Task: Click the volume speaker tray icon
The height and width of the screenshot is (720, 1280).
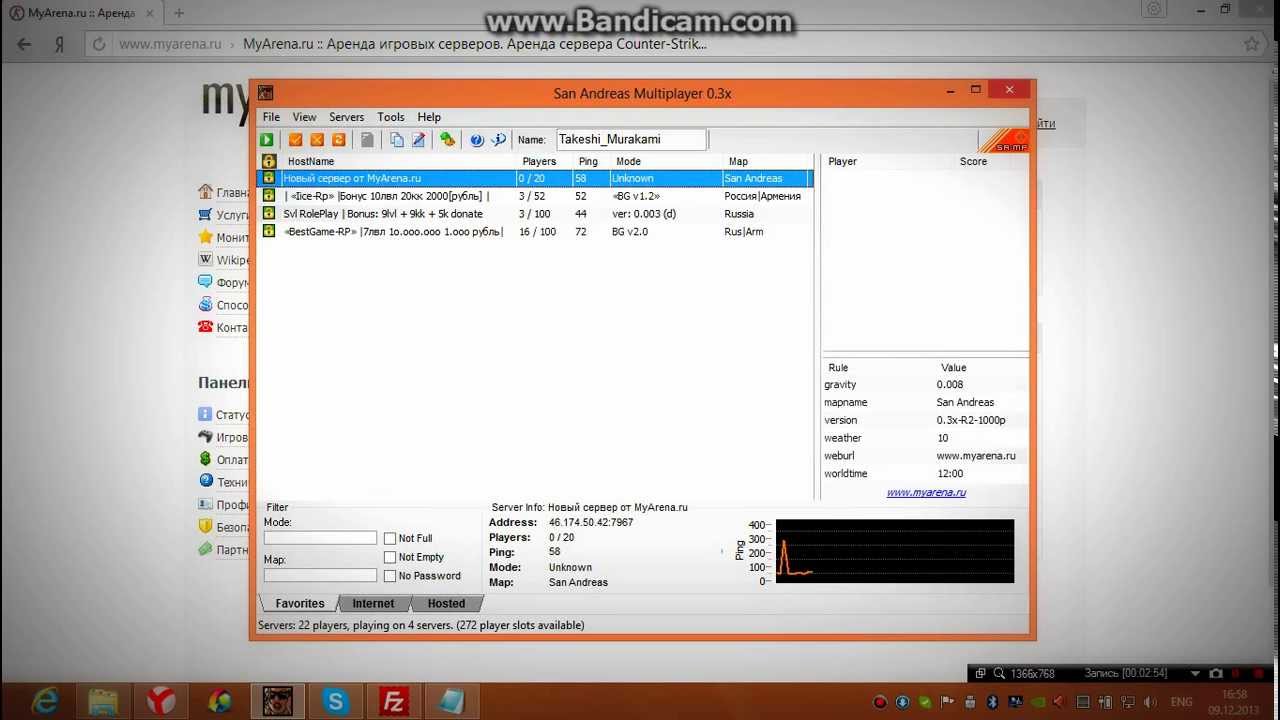Action: point(1148,701)
